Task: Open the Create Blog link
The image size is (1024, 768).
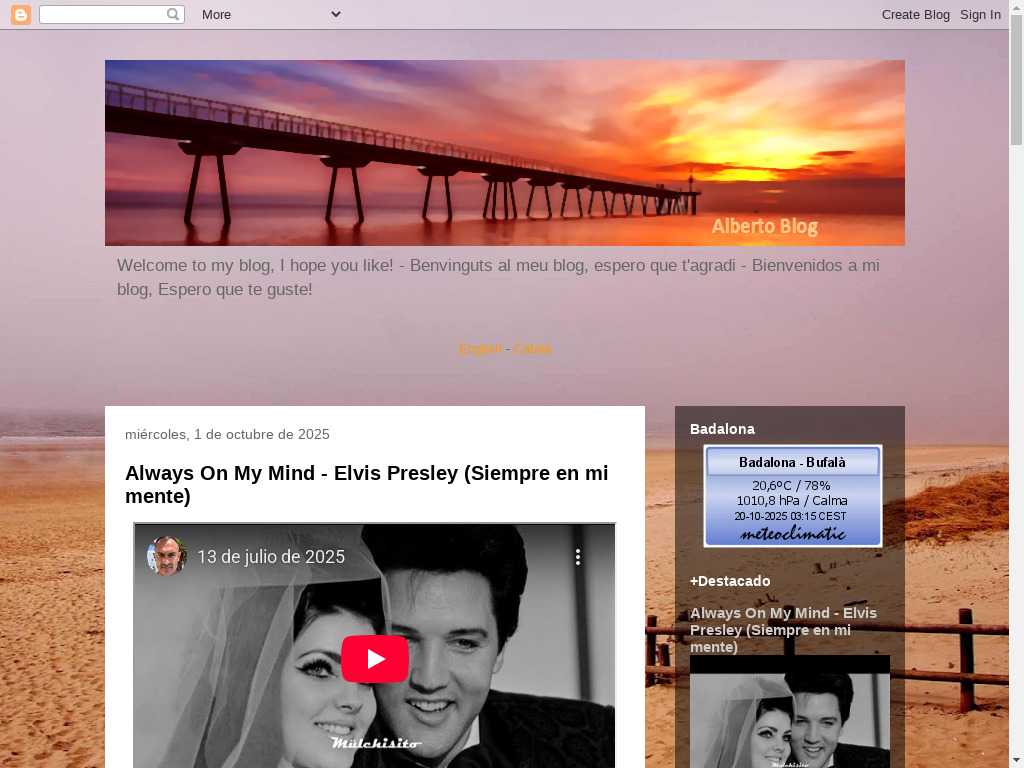Action: click(x=915, y=14)
